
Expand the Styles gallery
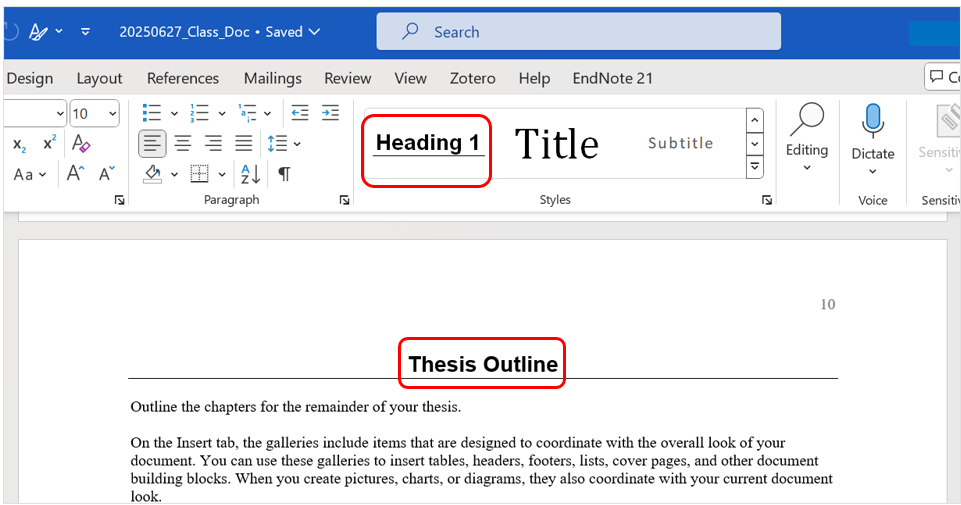pyautogui.click(x=755, y=168)
